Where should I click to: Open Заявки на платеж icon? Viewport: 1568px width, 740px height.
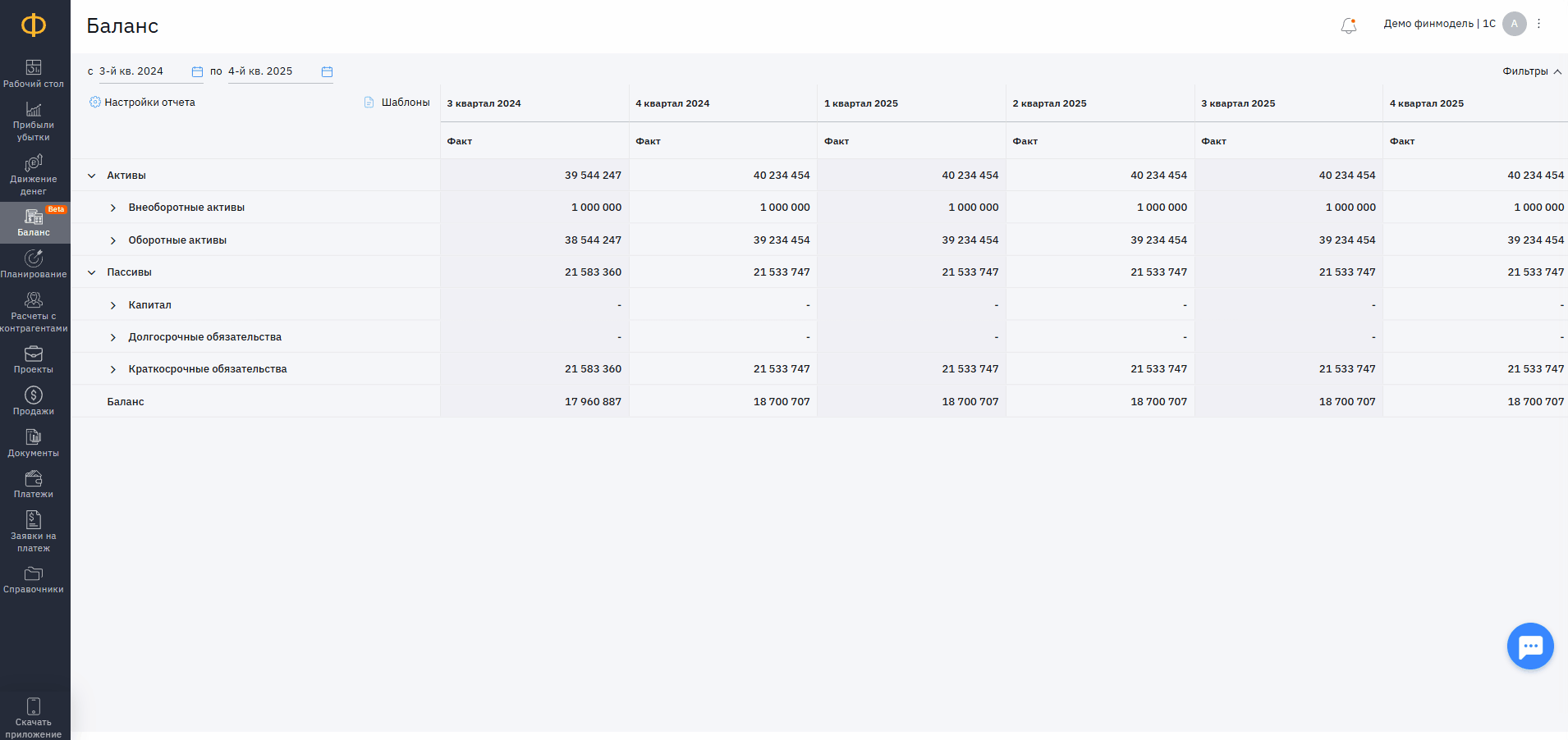34,519
